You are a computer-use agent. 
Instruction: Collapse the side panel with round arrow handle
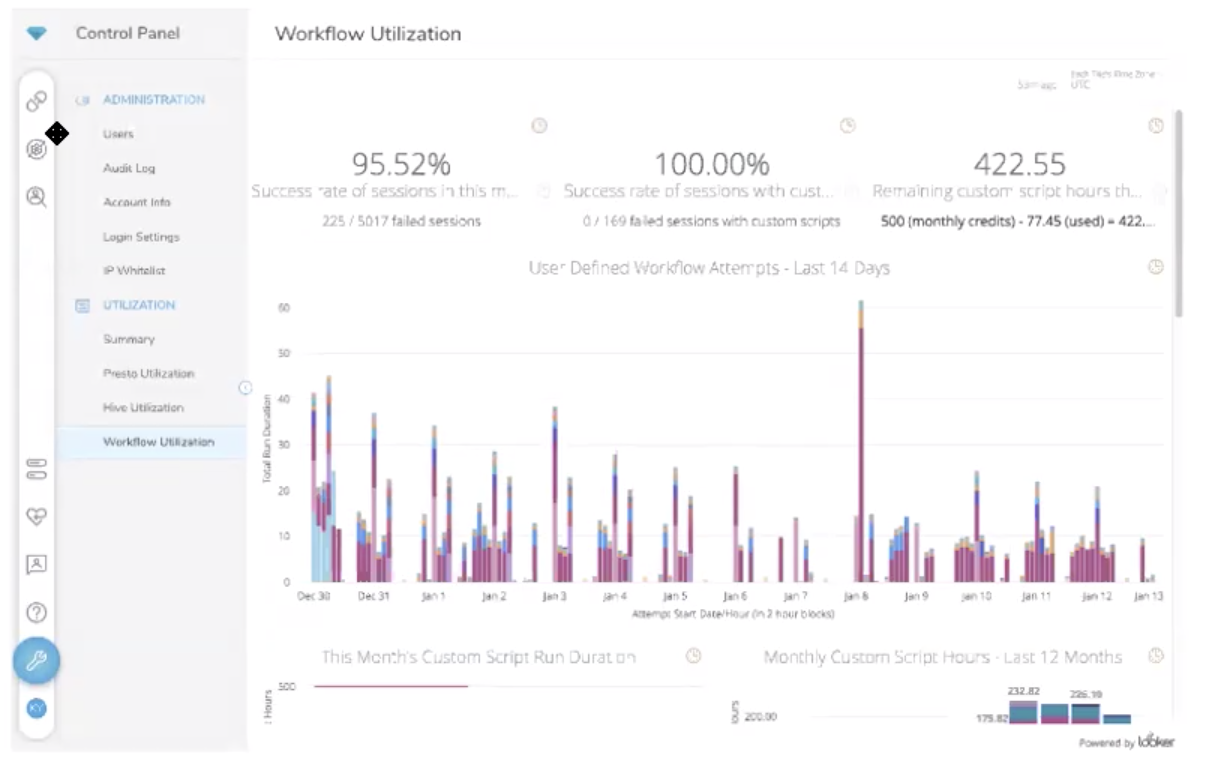tap(245, 388)
